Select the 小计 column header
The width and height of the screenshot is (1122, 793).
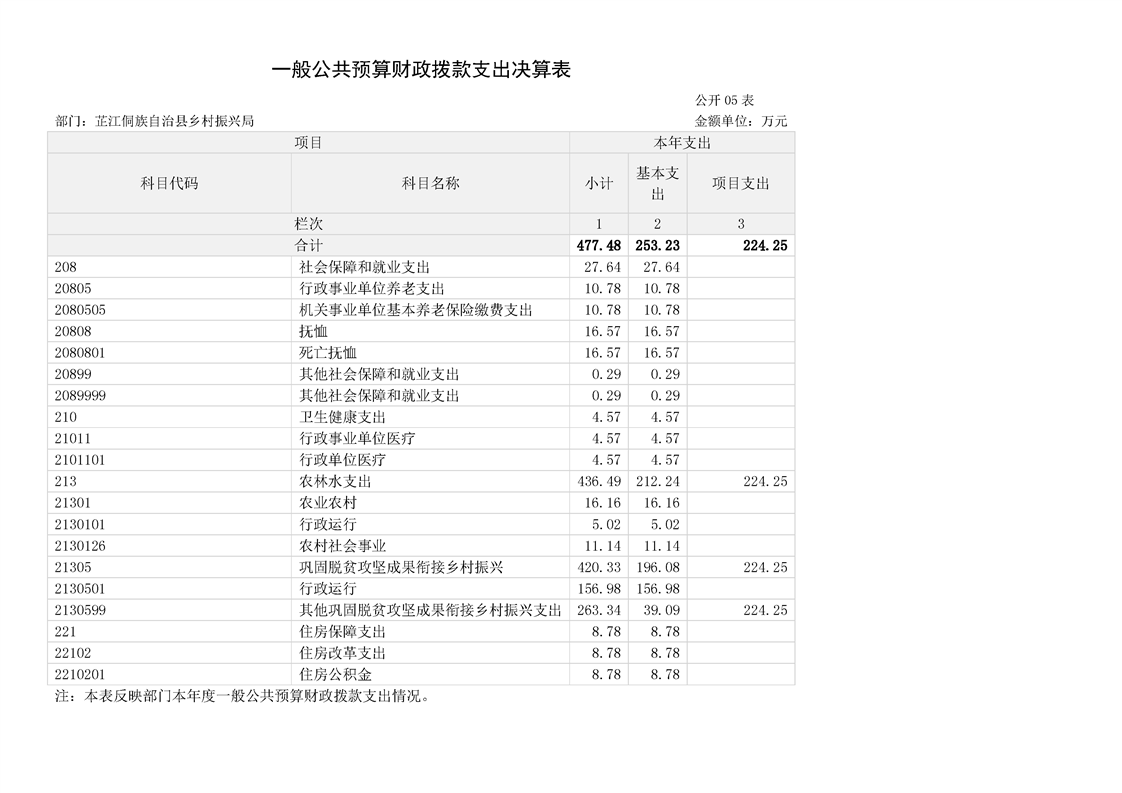pos(599,183)
